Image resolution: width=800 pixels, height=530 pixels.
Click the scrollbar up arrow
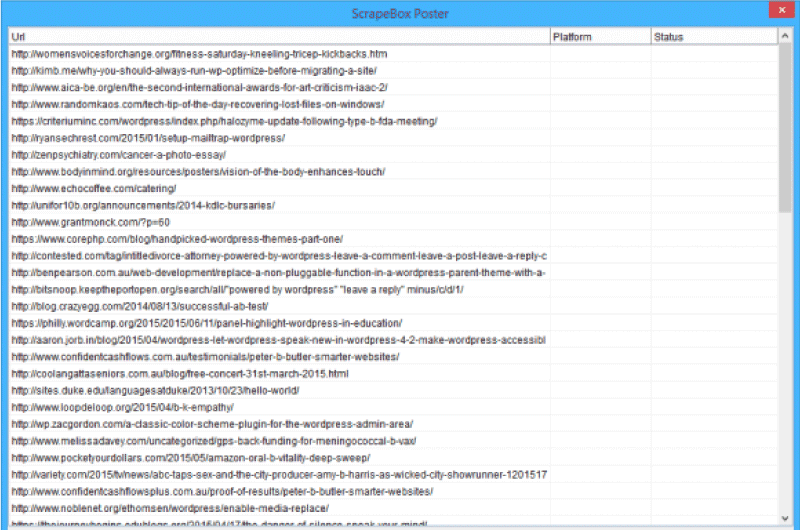coord(785,36)
